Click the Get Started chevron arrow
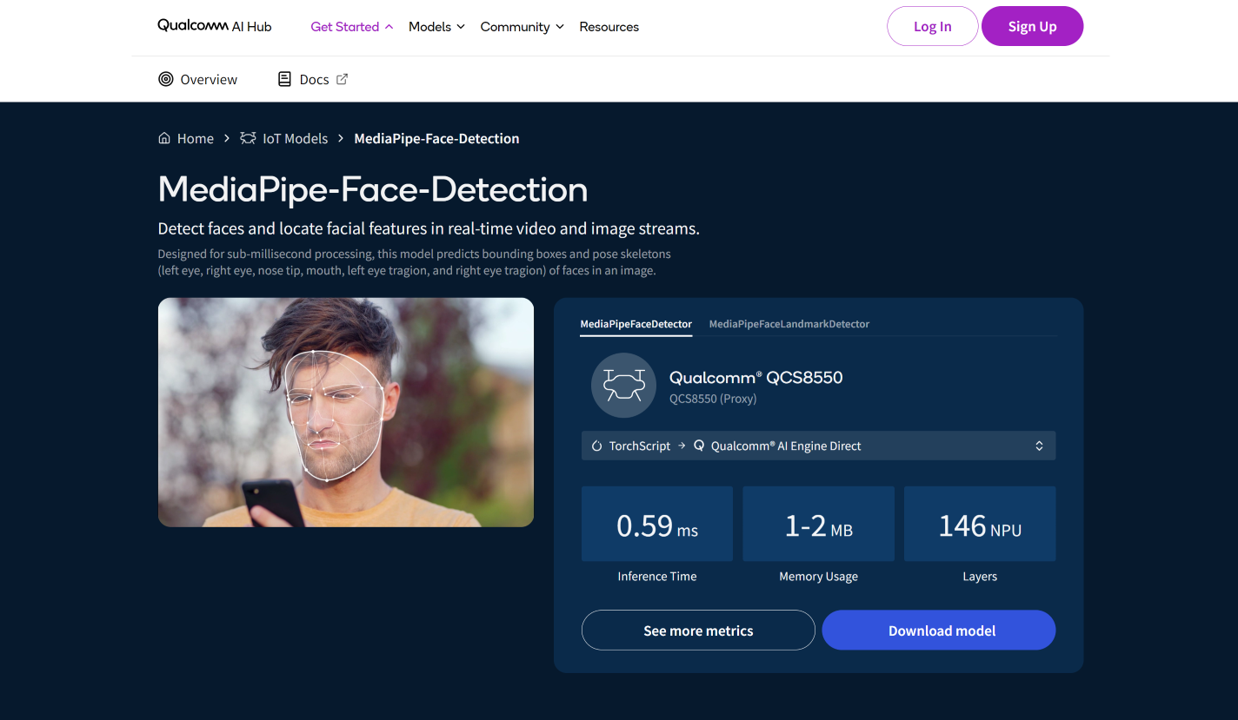Image resolution: width=1238 pixels, height=720 pixels. point(389,27)
